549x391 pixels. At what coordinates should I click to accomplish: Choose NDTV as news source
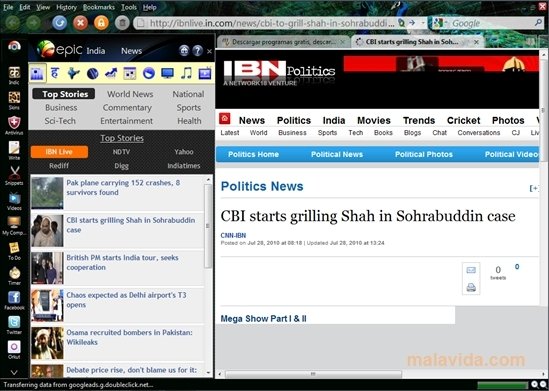[121, 152]
